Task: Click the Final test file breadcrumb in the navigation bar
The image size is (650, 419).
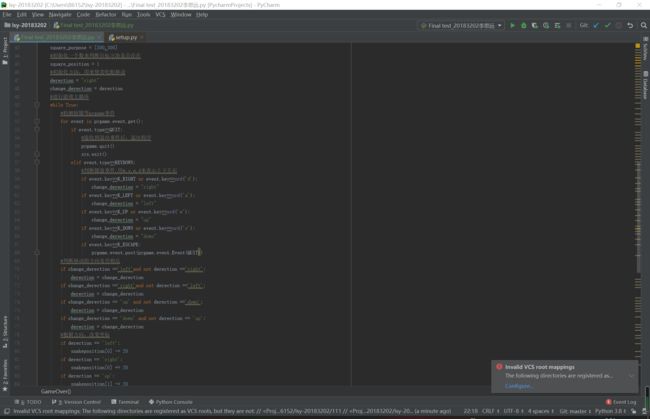Action: [94, 25]
